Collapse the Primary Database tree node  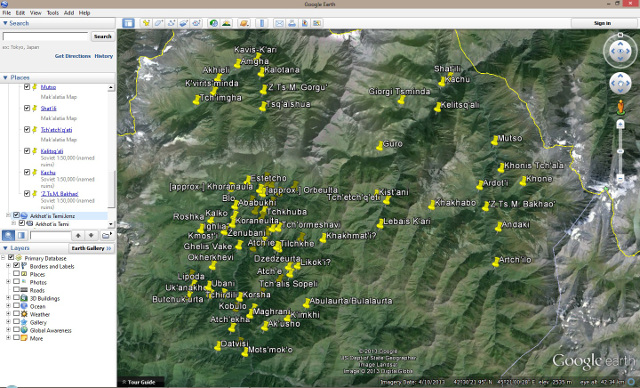click(x=3, y=258)
